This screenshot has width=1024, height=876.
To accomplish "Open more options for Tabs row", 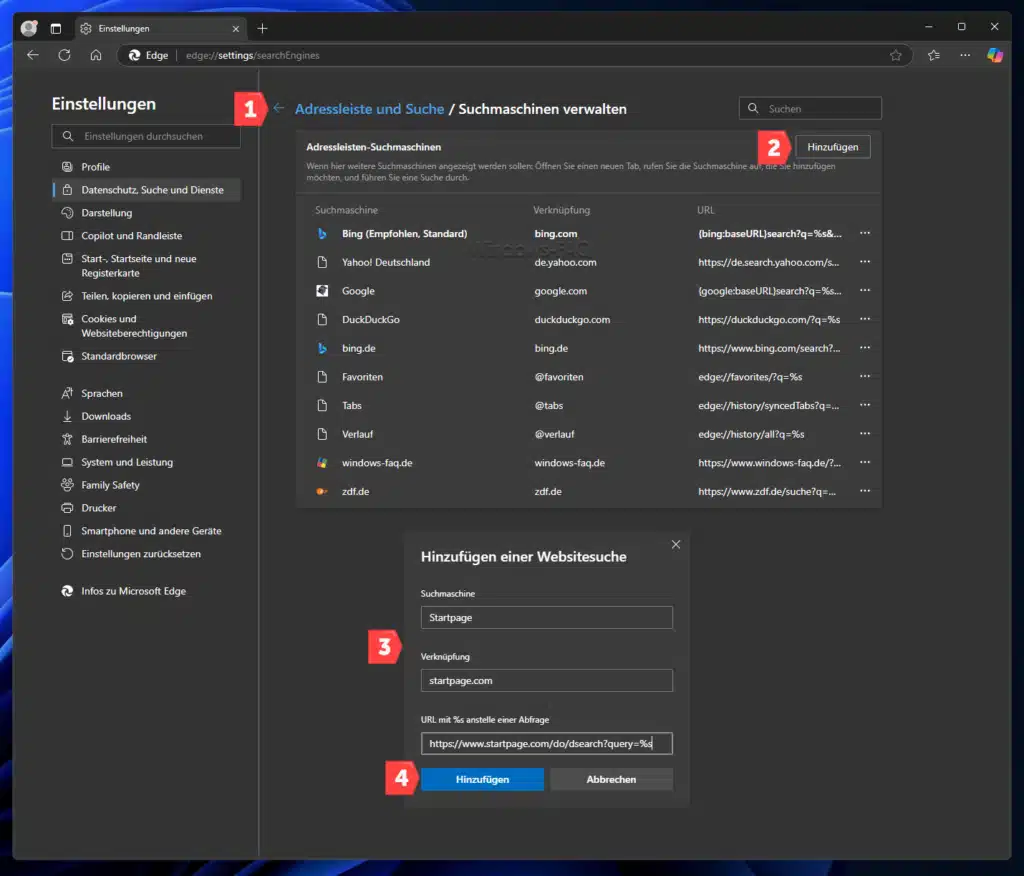I will (865, 406).
